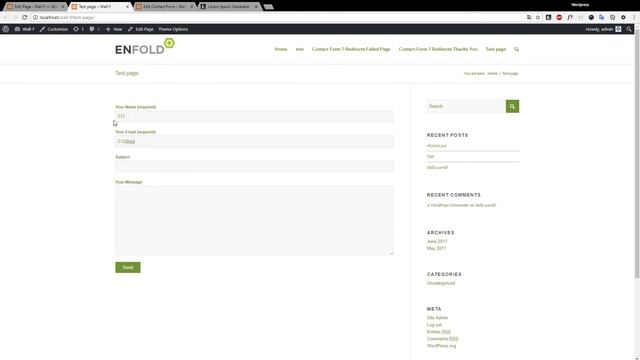The width and height of the screenshot is (640, 360).
Task: Open the Entries RSS link
Action: click(x=439, y=332)
